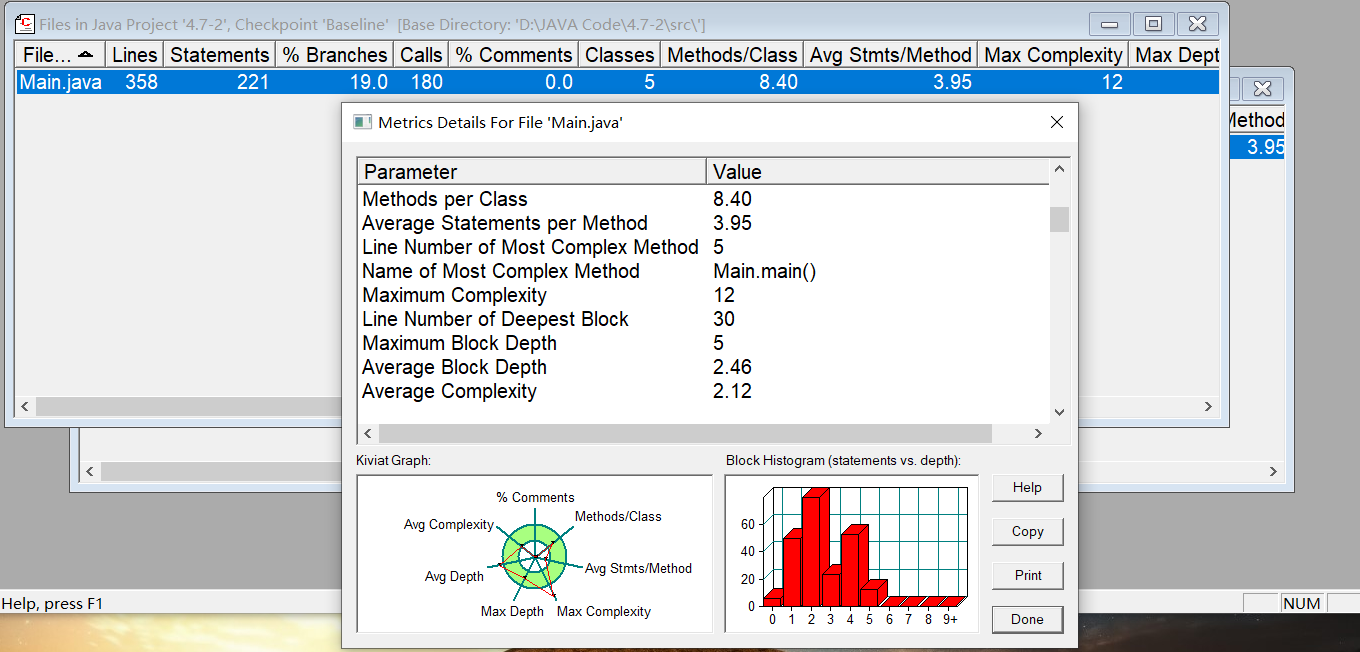Select Name of Most Complex Method row
Image resolution: width=1360 pixels, height=652 pixels.
coord(704,271)
